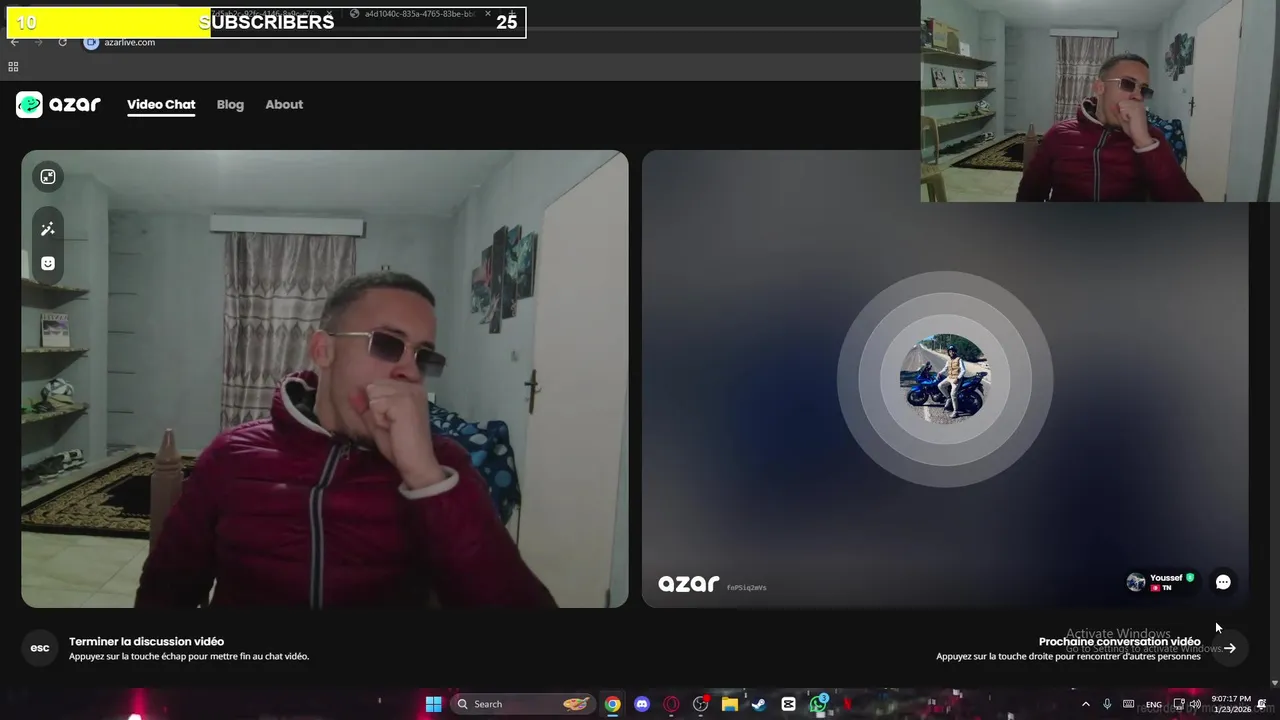Focus the azarlive.com address bar
Image resolution: width=1280 pixels, height=720 pixels.
tap(500, 42)
